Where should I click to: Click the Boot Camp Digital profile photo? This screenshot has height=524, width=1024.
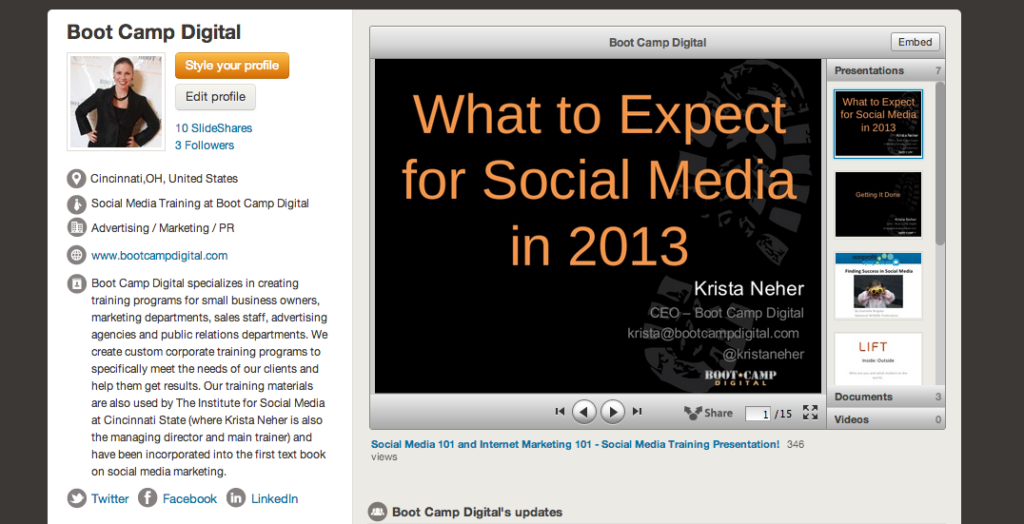pyautogui.click(x=115, y=101)
